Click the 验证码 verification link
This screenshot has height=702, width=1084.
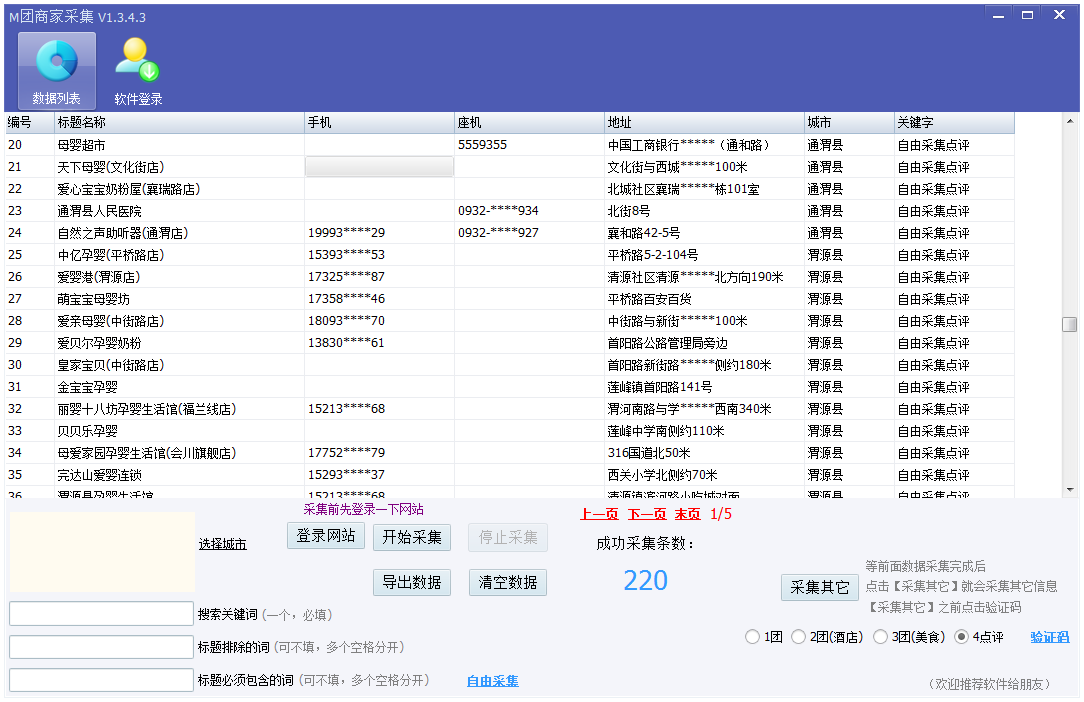click(x=1049, y=637)
